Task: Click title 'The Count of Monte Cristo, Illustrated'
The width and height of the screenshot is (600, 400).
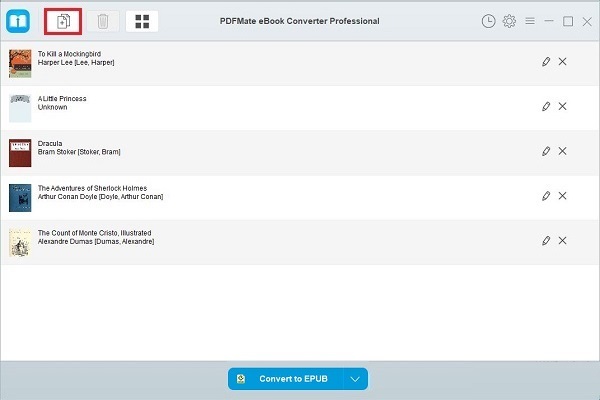Action: coord(95,233)
